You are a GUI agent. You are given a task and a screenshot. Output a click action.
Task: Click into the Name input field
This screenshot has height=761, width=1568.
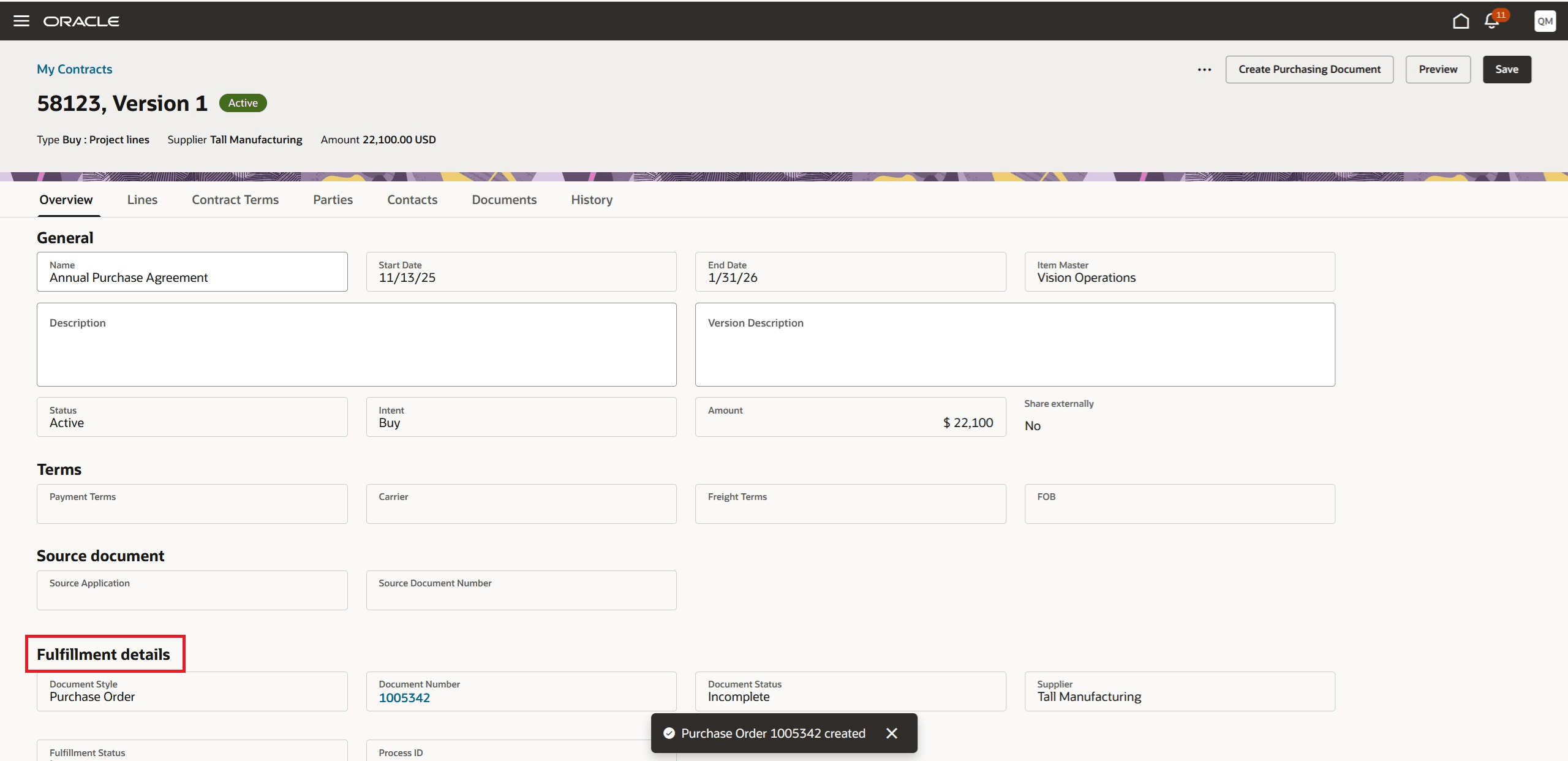(x=192, y=278)
